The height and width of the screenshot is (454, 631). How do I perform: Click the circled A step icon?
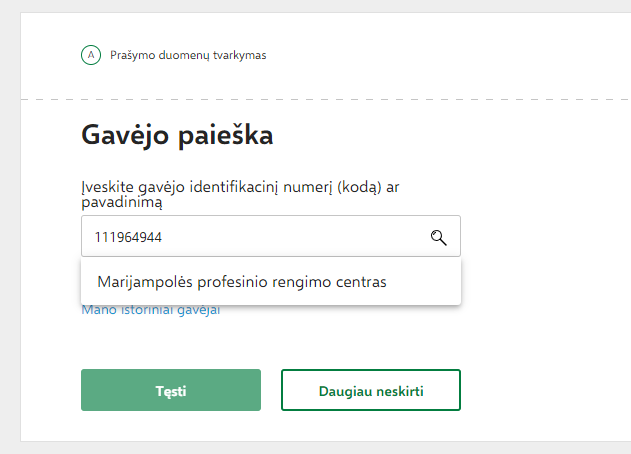(91, 55)
